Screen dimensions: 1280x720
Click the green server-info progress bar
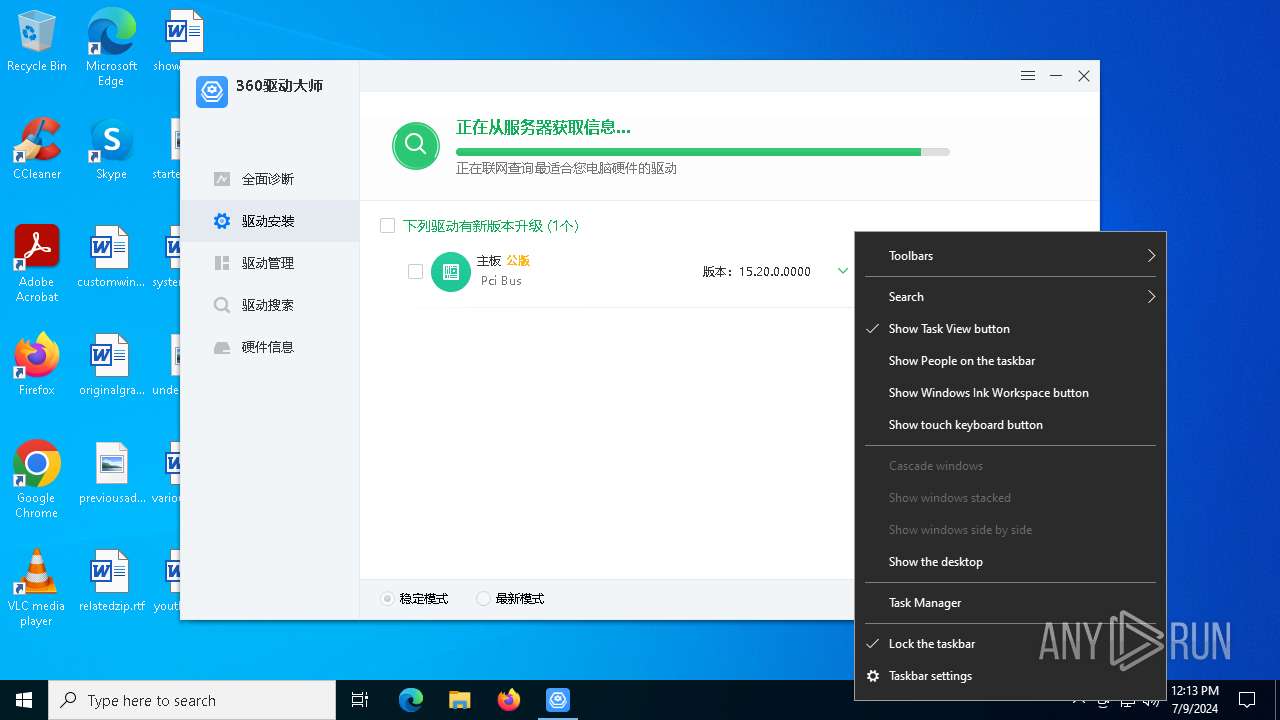tap(703, 152)
